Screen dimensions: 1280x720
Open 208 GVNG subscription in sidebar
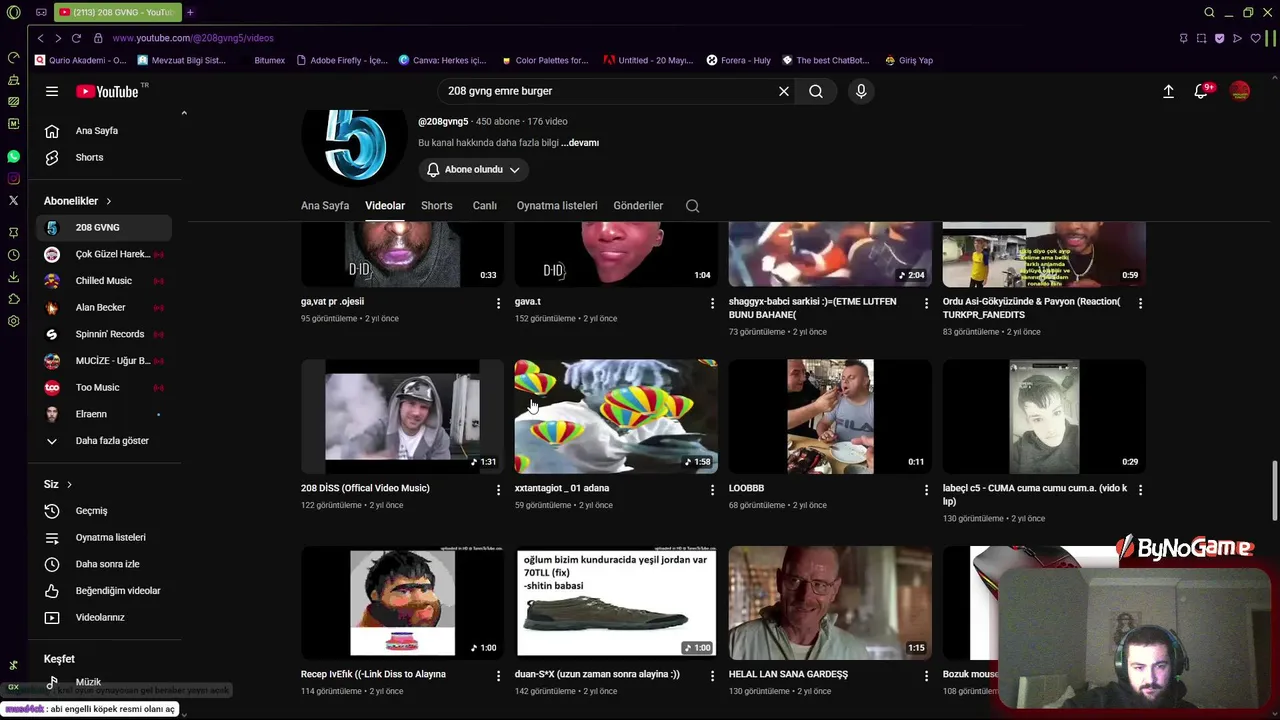point(104,228)
